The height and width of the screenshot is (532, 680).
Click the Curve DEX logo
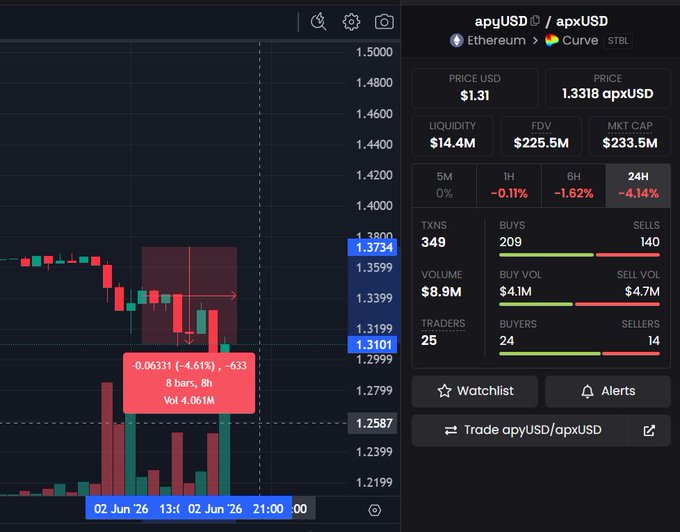click(551, 40)
